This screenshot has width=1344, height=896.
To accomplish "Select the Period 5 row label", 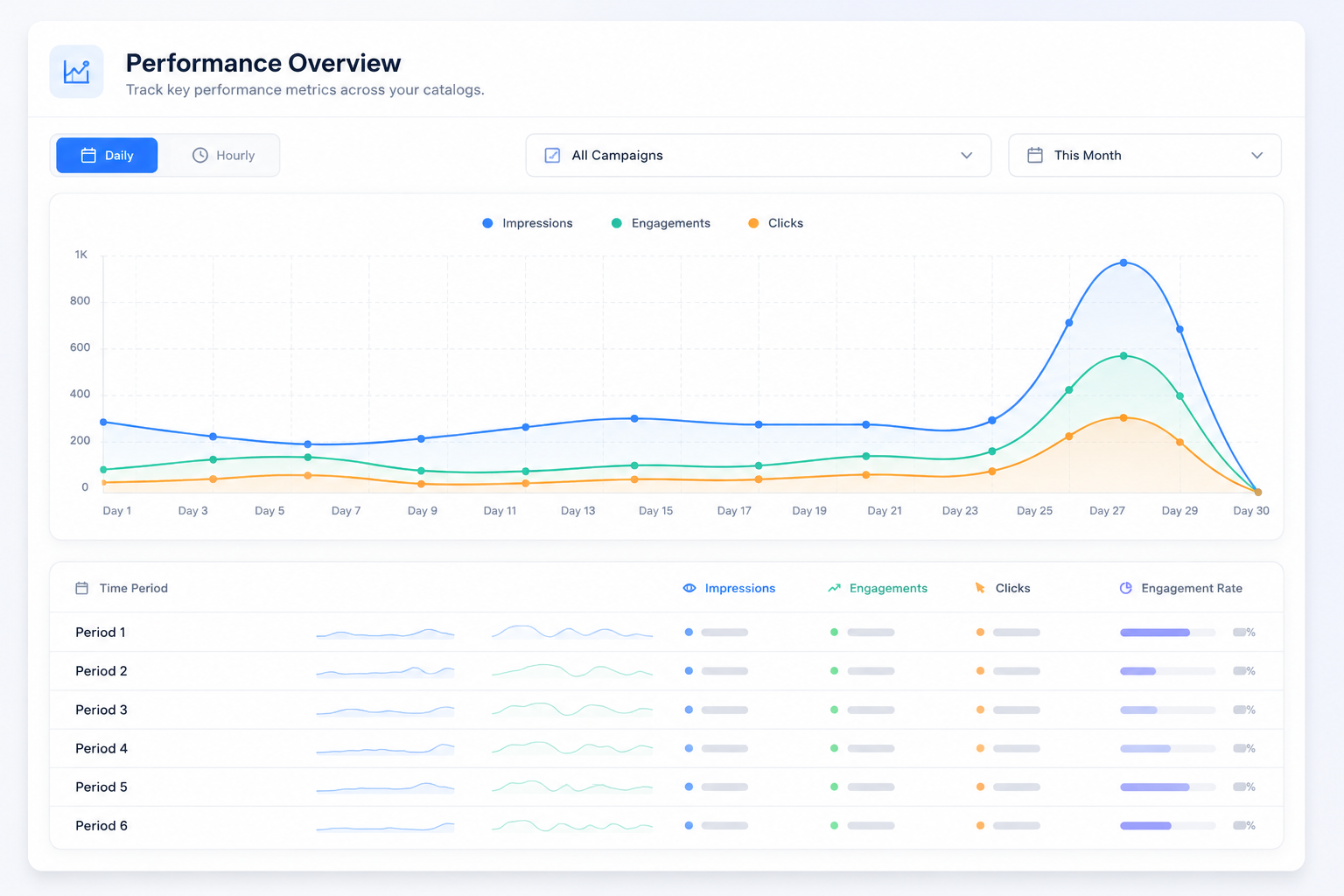I will [x=101, y=787].
